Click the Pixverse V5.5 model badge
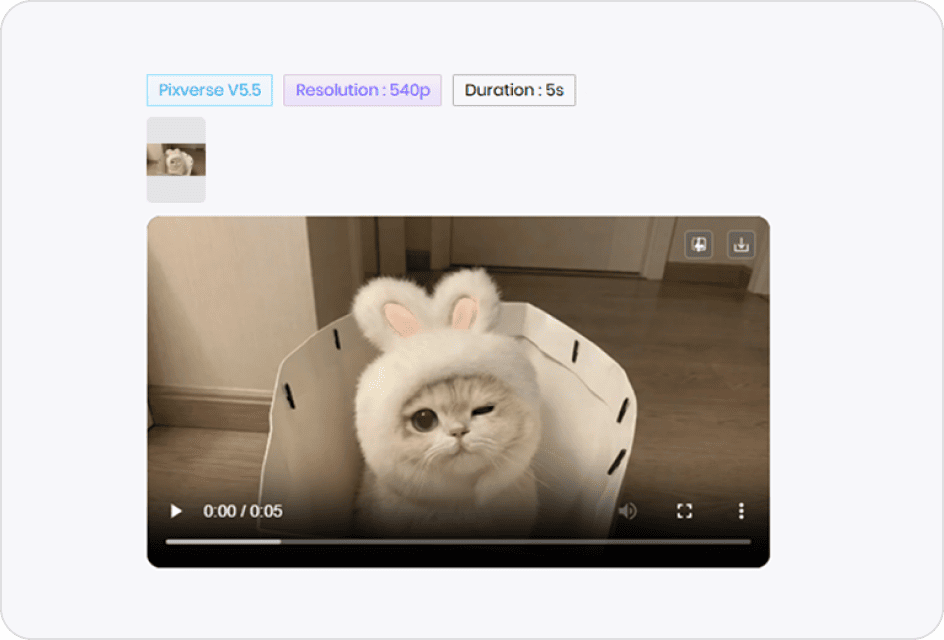 209,90
